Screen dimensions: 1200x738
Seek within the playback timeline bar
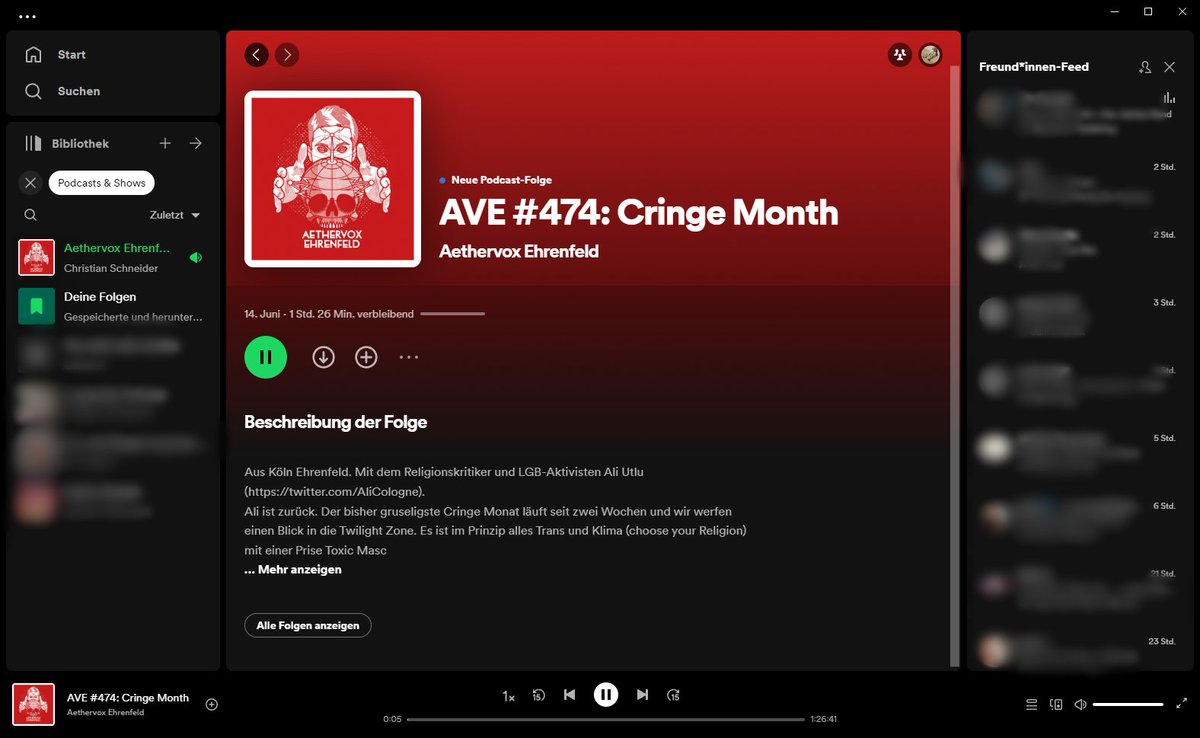coord(606,719)
